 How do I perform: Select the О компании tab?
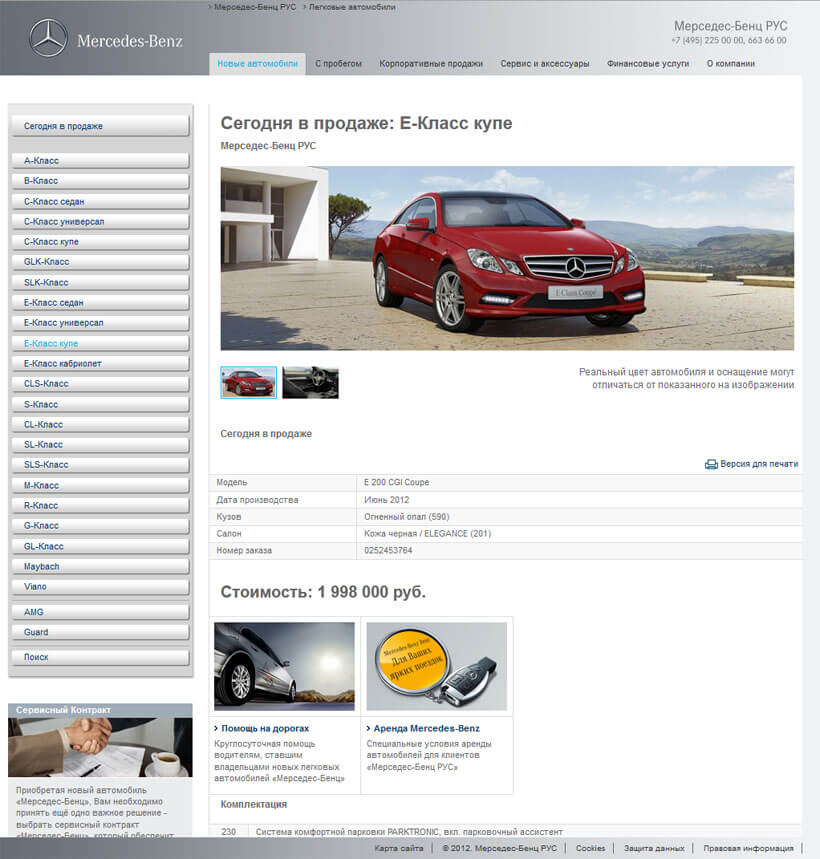731,64
